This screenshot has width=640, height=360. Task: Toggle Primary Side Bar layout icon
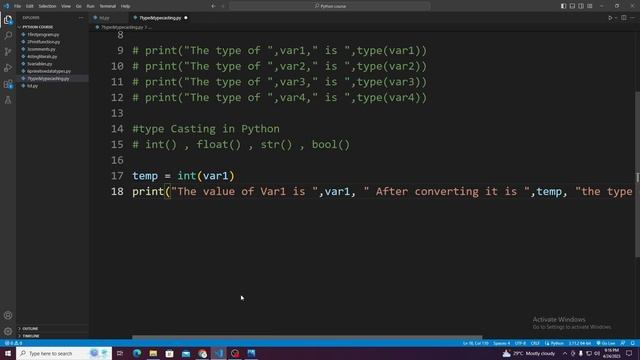(x=563, y=6)
